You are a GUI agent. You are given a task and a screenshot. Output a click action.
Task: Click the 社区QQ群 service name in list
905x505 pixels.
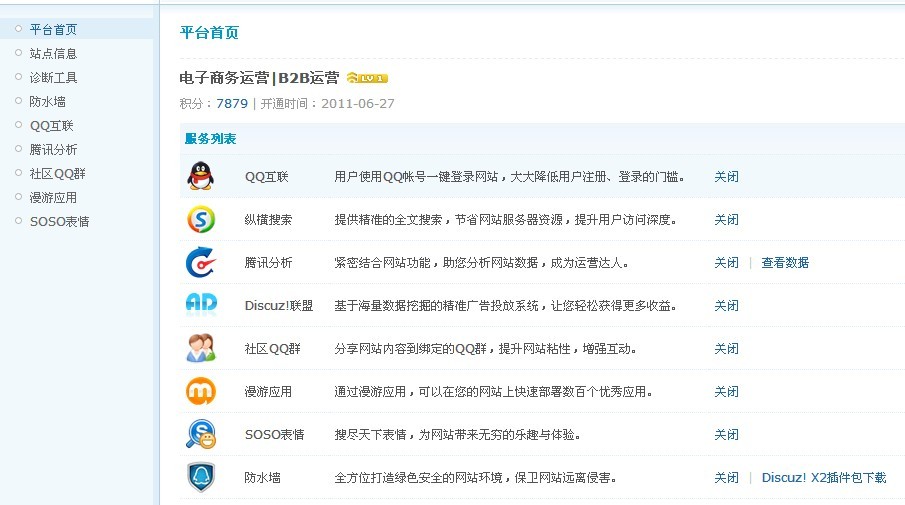tap(272, 349)
